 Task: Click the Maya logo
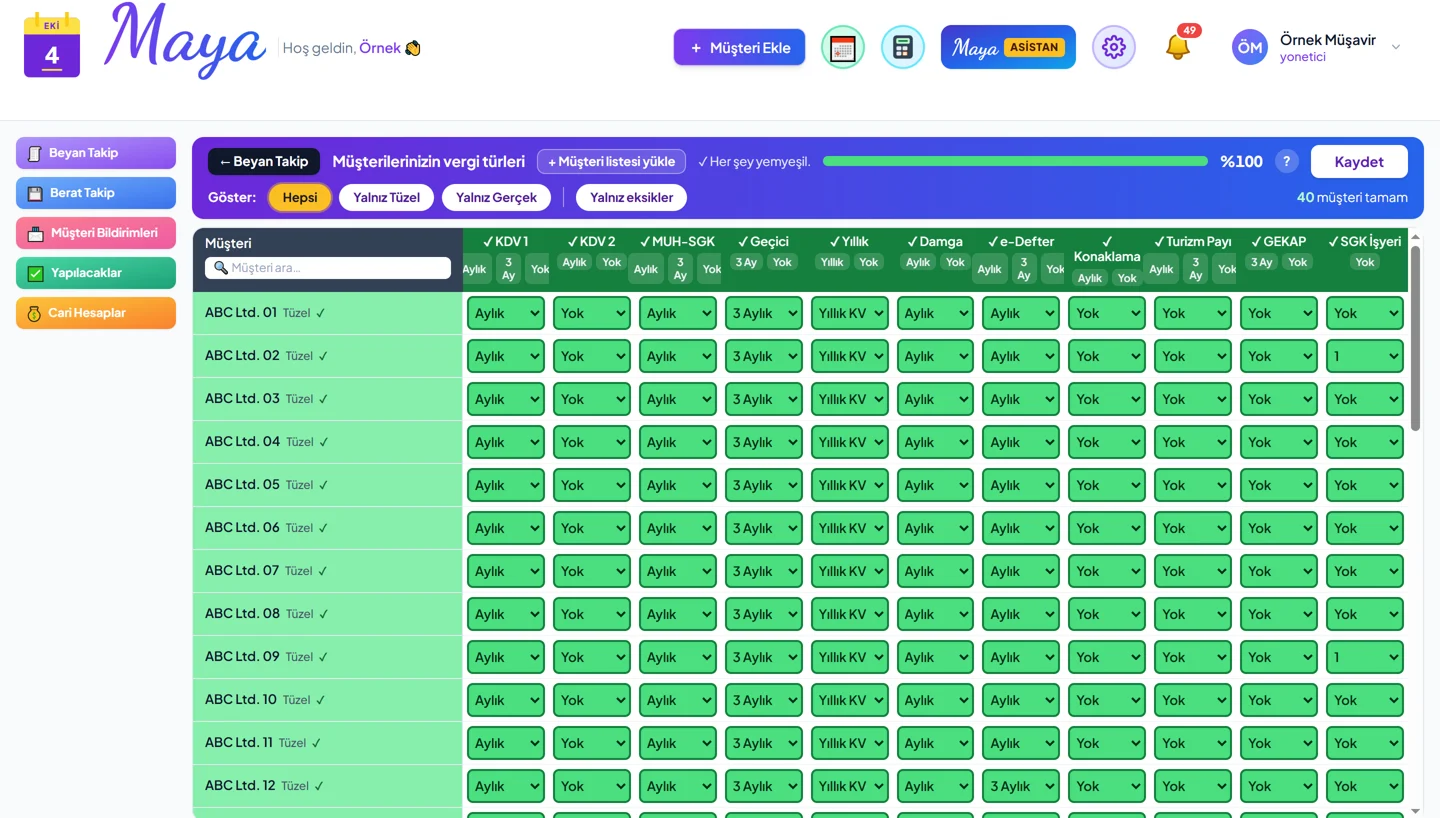pos(185,41)
